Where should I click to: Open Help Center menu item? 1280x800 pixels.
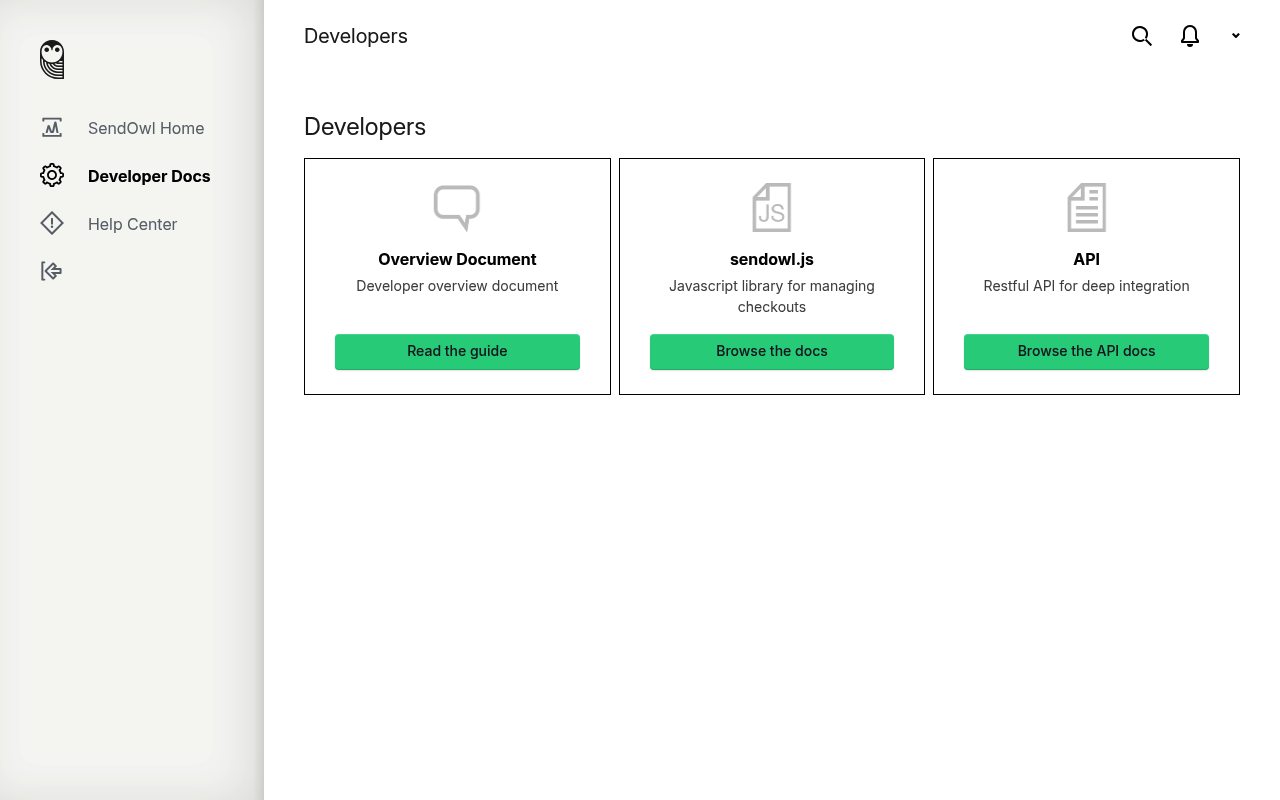(132, 224)
